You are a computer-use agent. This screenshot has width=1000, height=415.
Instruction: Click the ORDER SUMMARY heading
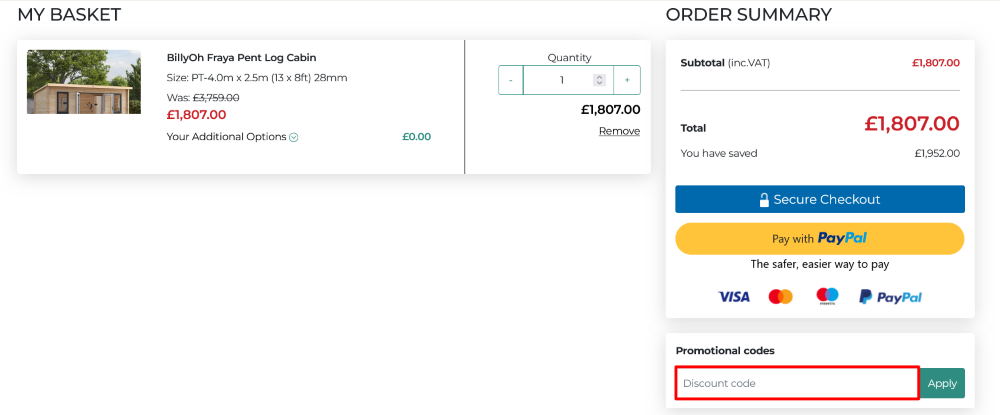click(749, 15)
